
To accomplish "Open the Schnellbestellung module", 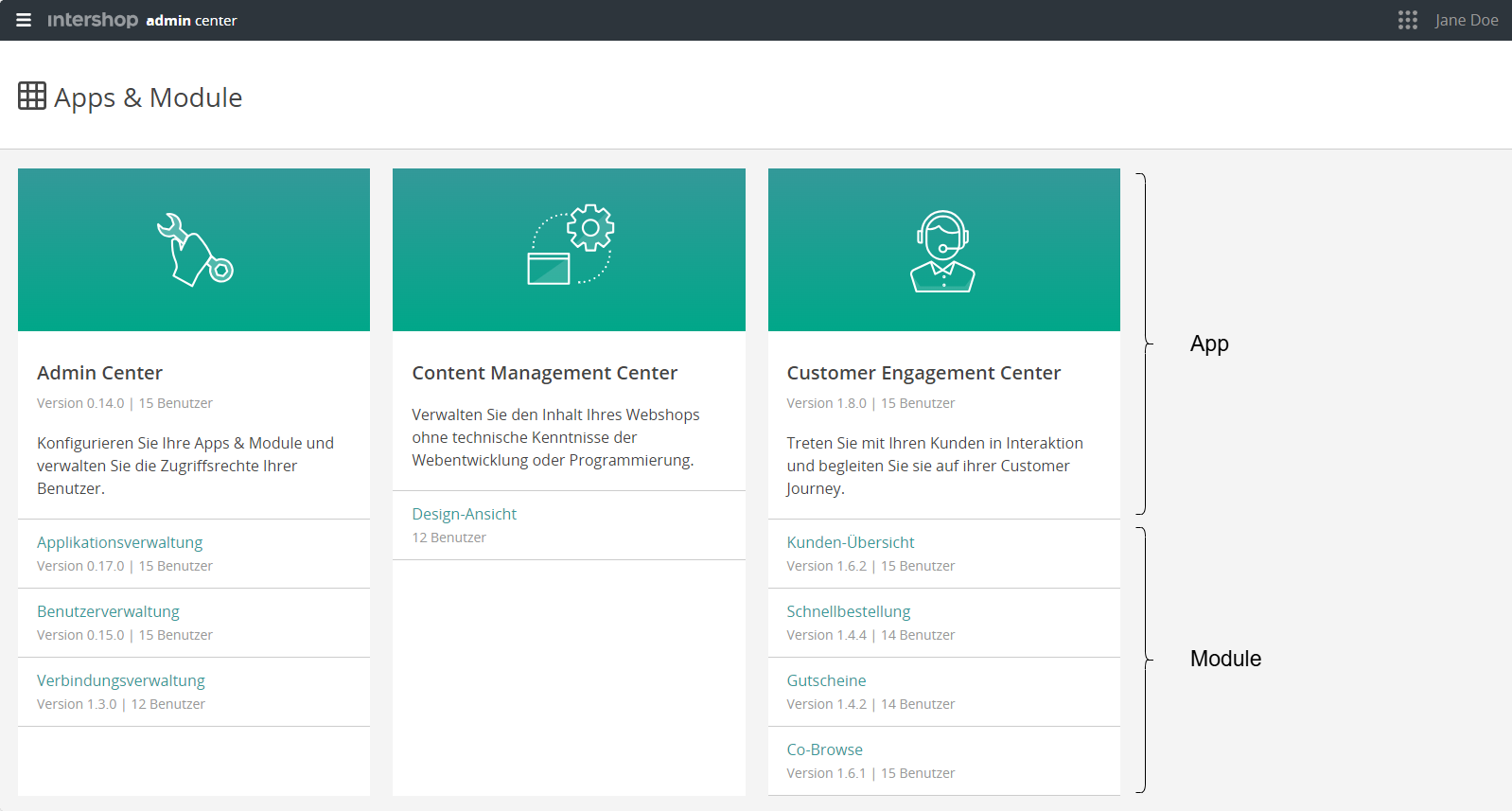I will pyautogui.click(x=848, y=611).
